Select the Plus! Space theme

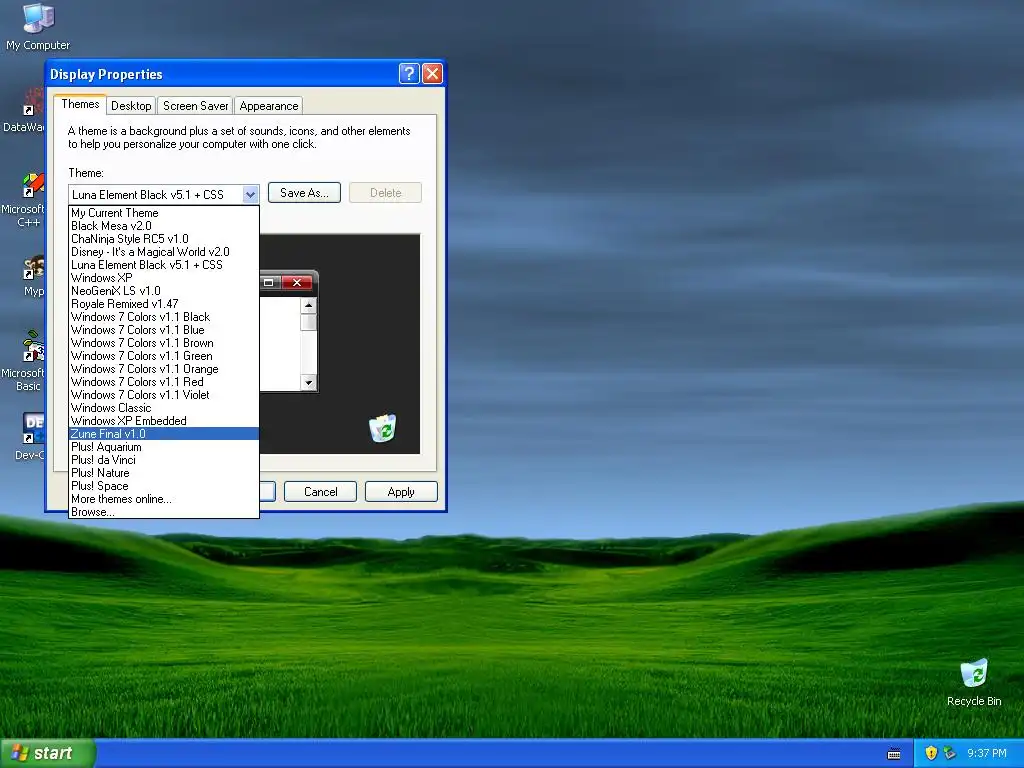point(164,486)
